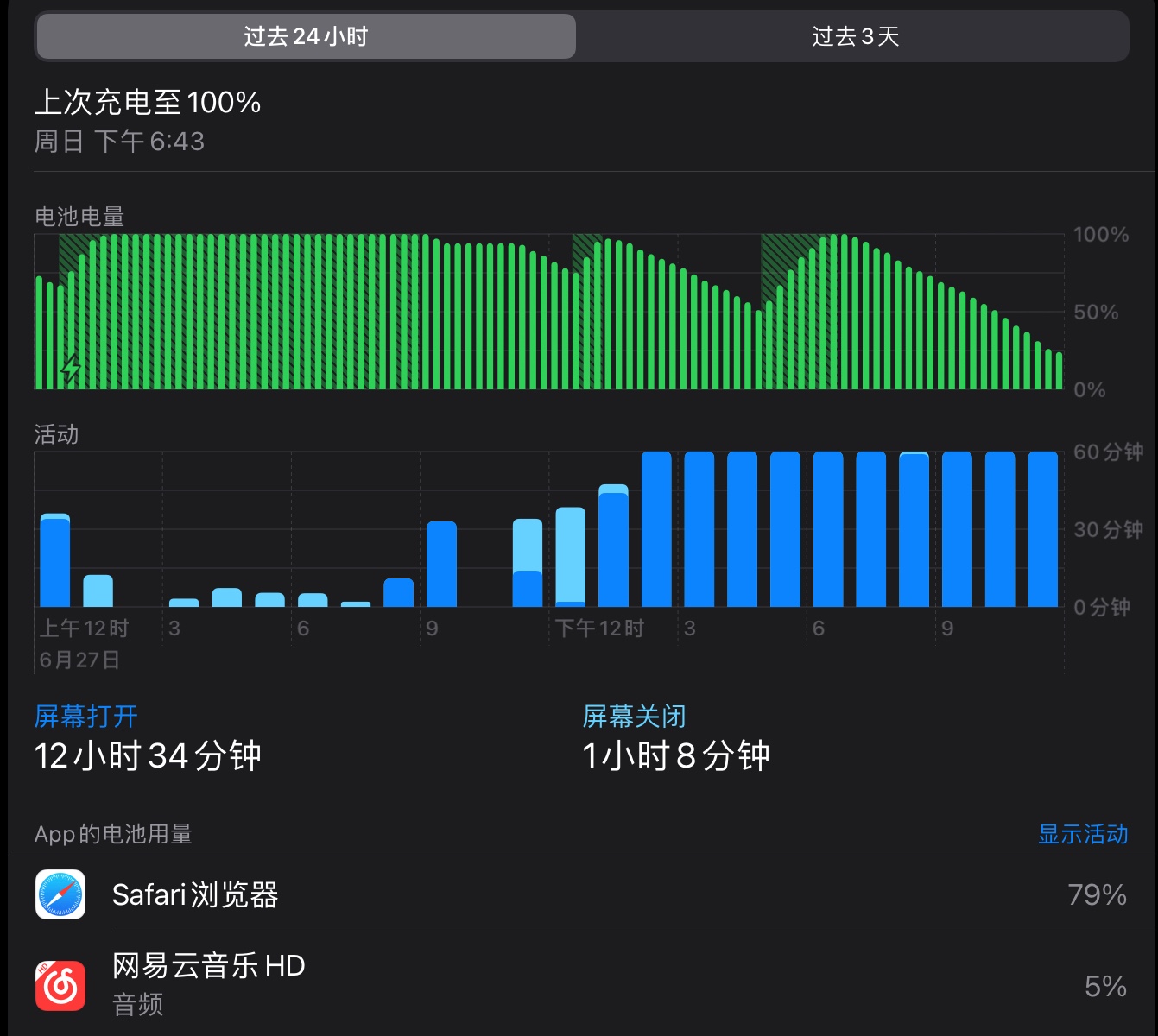This screenshot has width=1158, height=1036.
Task: Tap the 显示活动 link
Action: pos(1082,834)
